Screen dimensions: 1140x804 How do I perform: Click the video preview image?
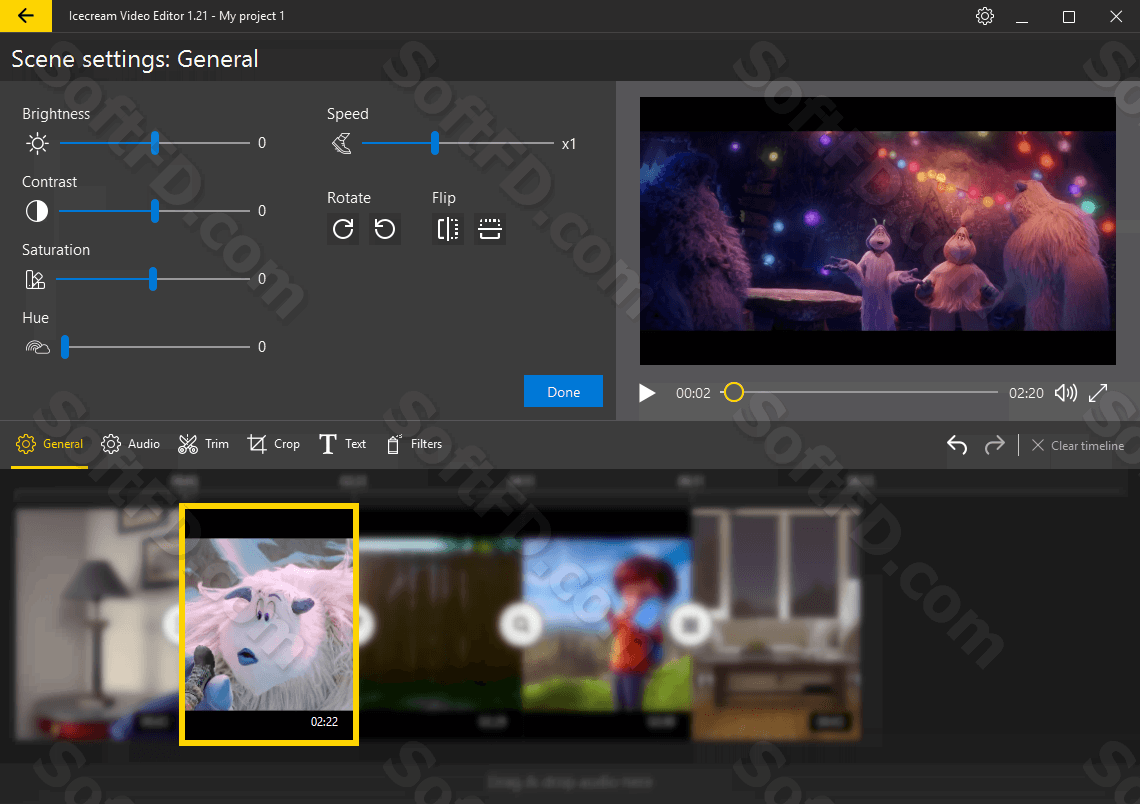(x=878, y=231)
